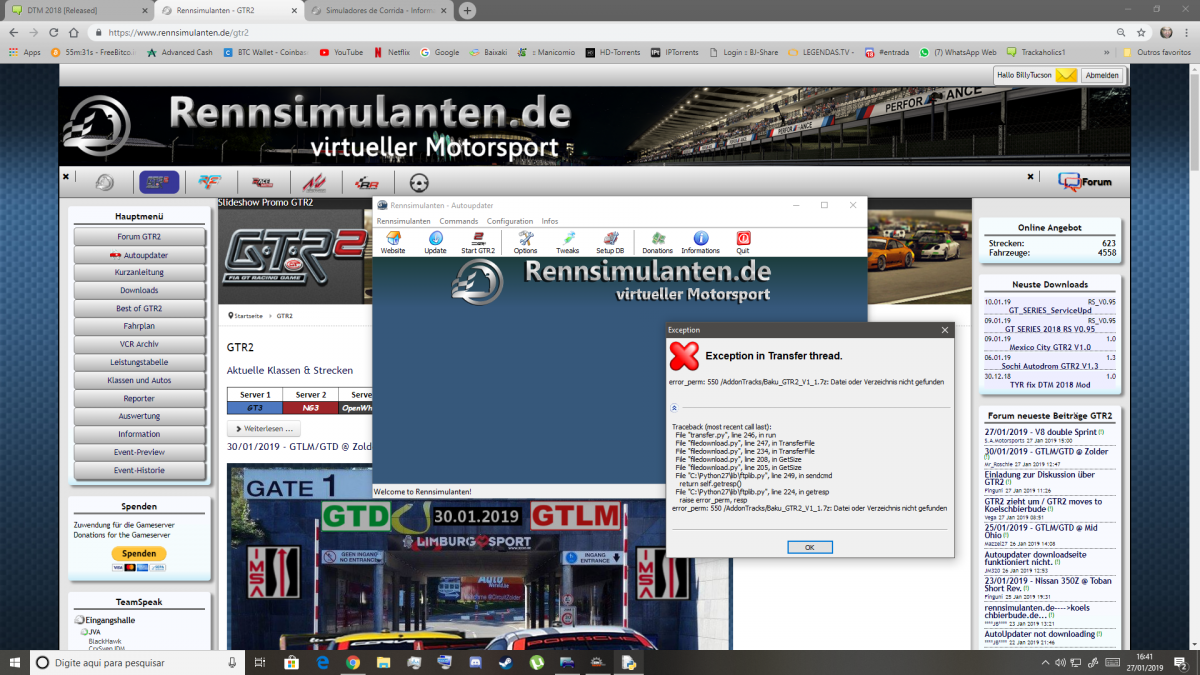Viewport: 1200px width, 675px height.
Task: Open the Commands menu
Action: (x=459, y=221)
